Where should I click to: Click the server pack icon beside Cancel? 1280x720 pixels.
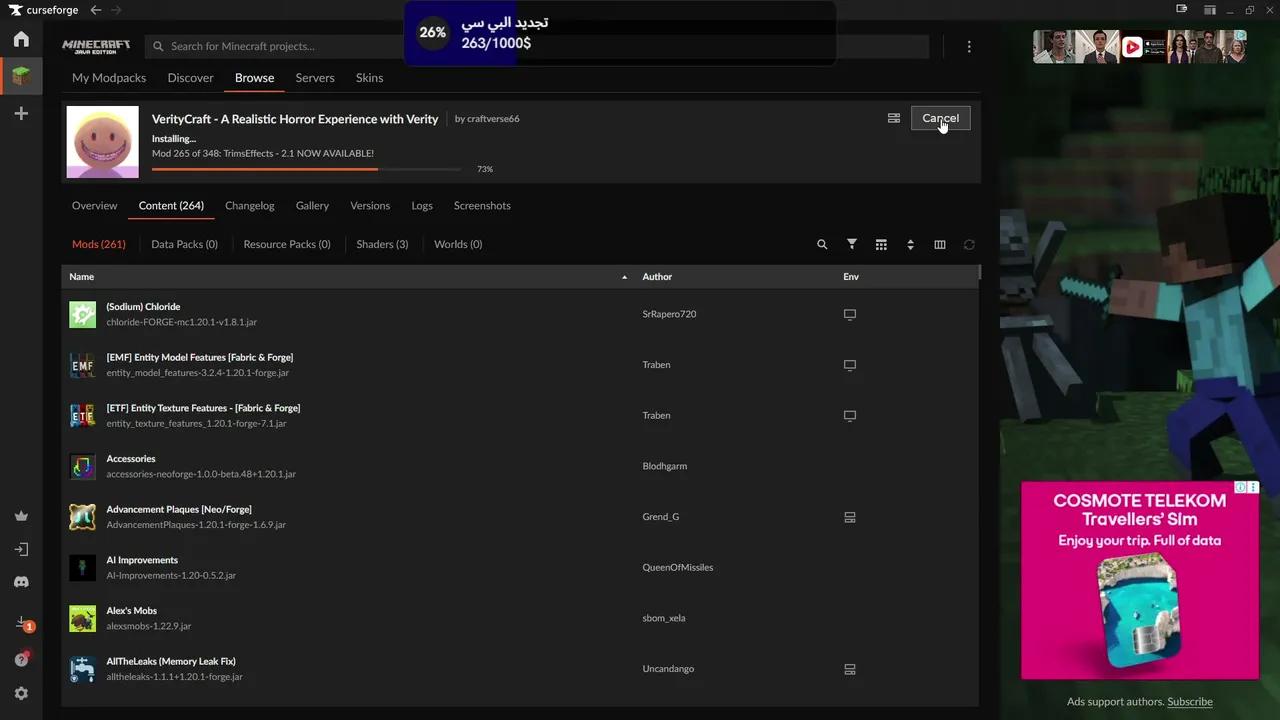click(x=894, y=118)
